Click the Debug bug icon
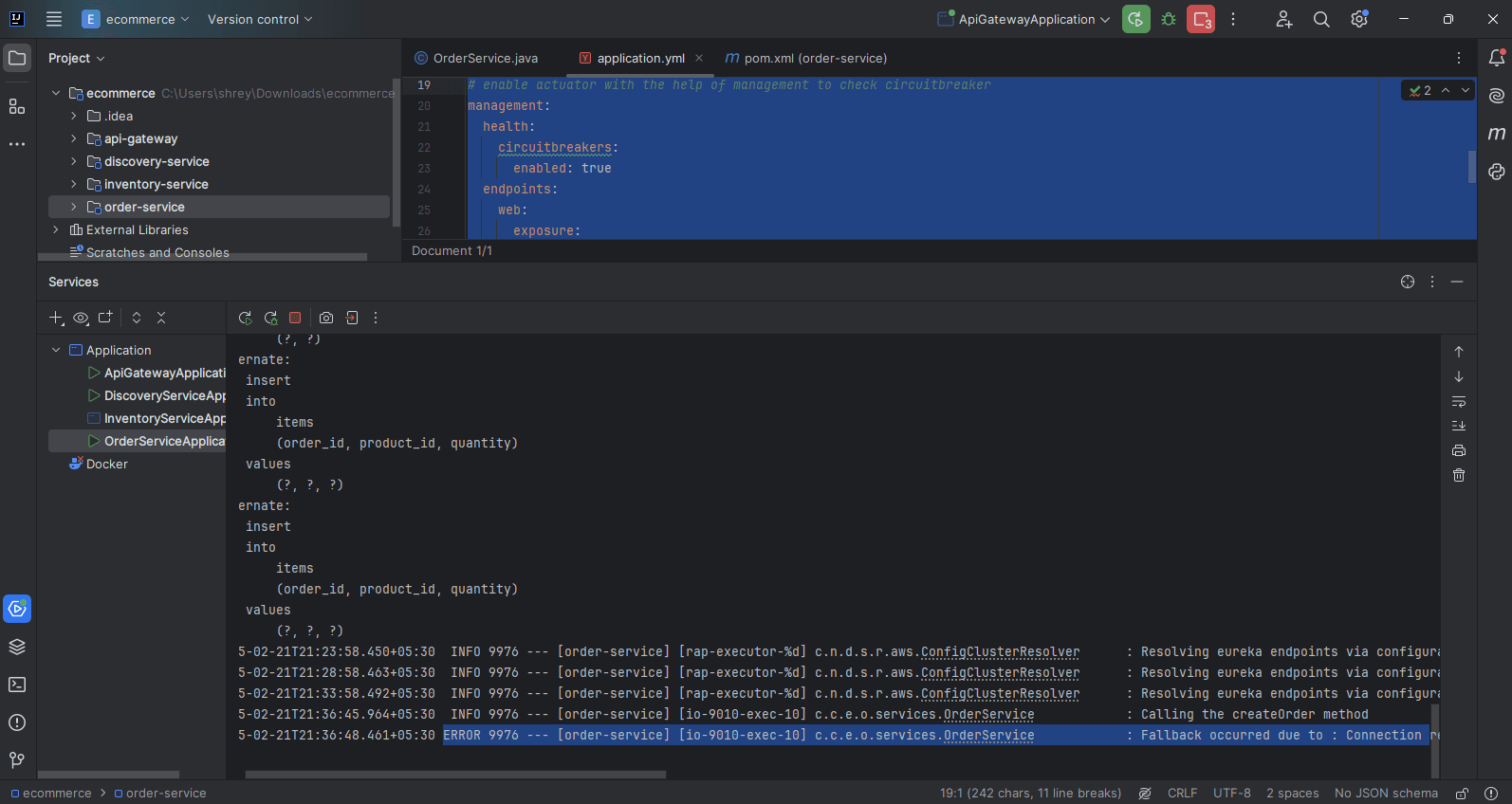This screenshot has height=804, width=1512. 1169,19
